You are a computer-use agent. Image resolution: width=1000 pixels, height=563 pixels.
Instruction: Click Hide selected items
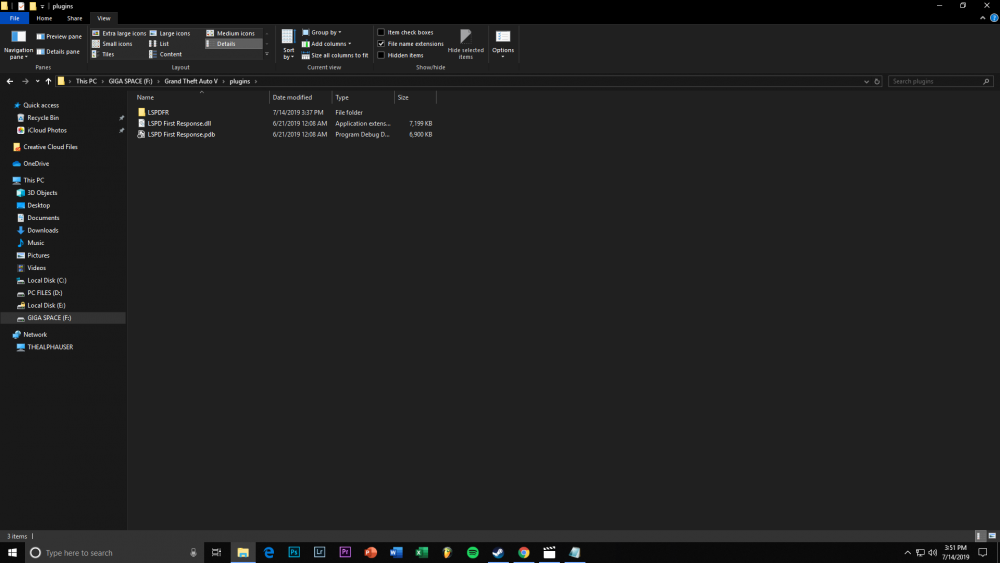(x=466, y=45)
